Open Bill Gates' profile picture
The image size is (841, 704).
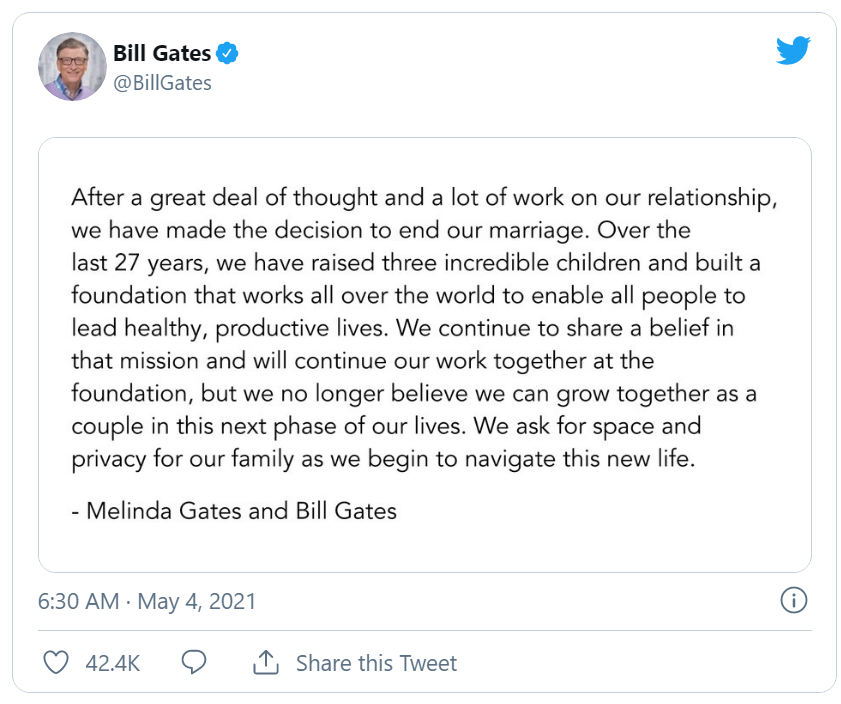72,66
